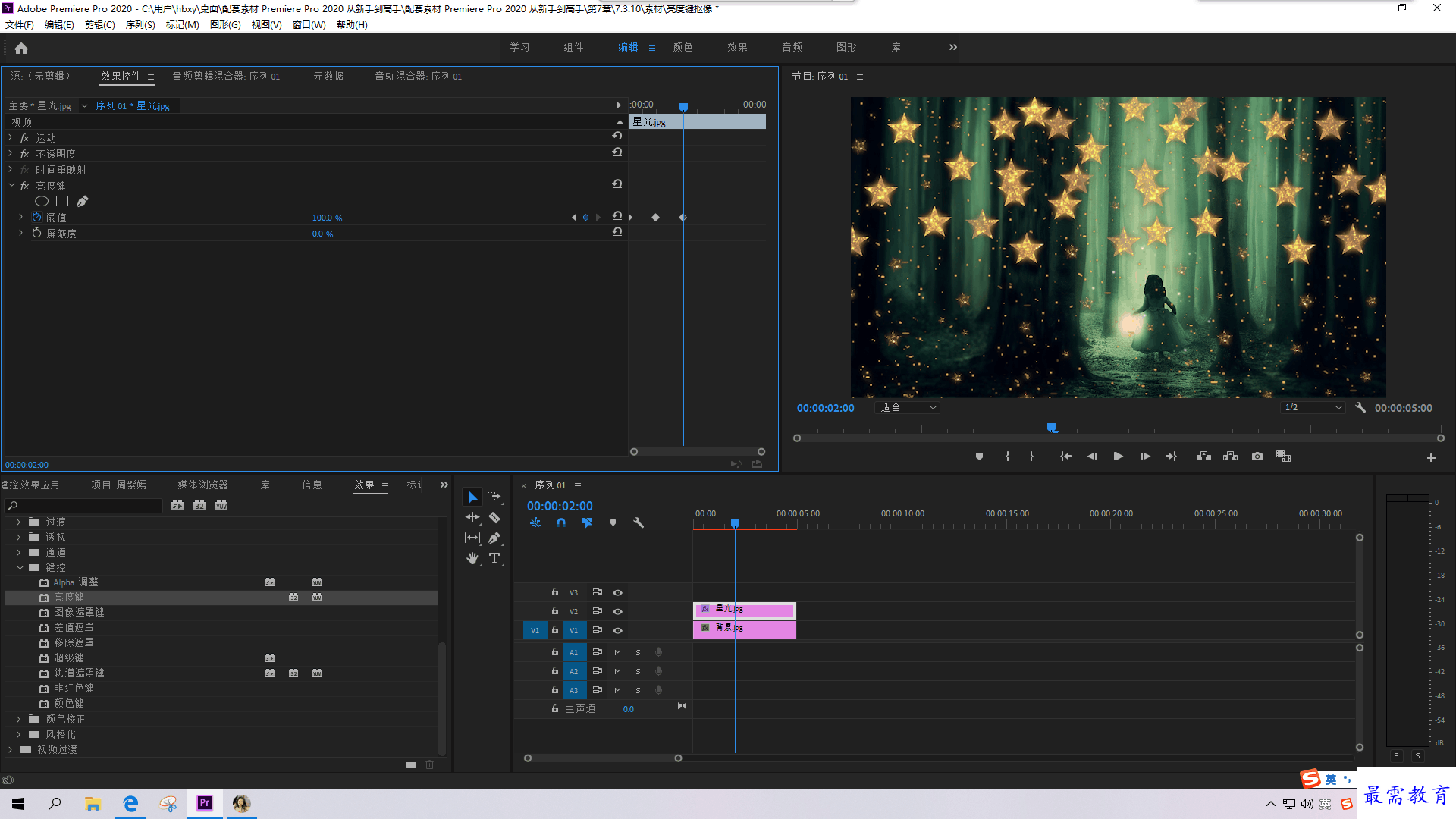
Task: Select the Hand tool
Action: (x=472, y=558)
